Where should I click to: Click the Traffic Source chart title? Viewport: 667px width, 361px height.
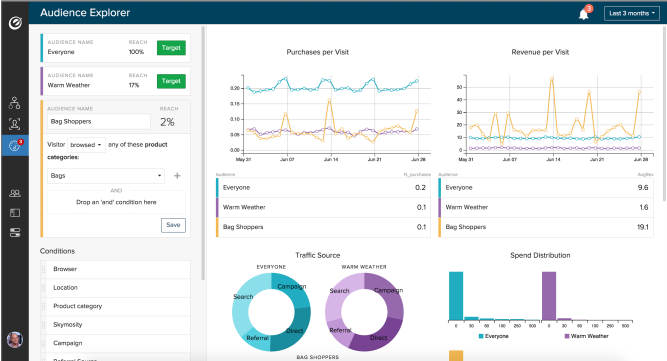[x=318, y=256]
